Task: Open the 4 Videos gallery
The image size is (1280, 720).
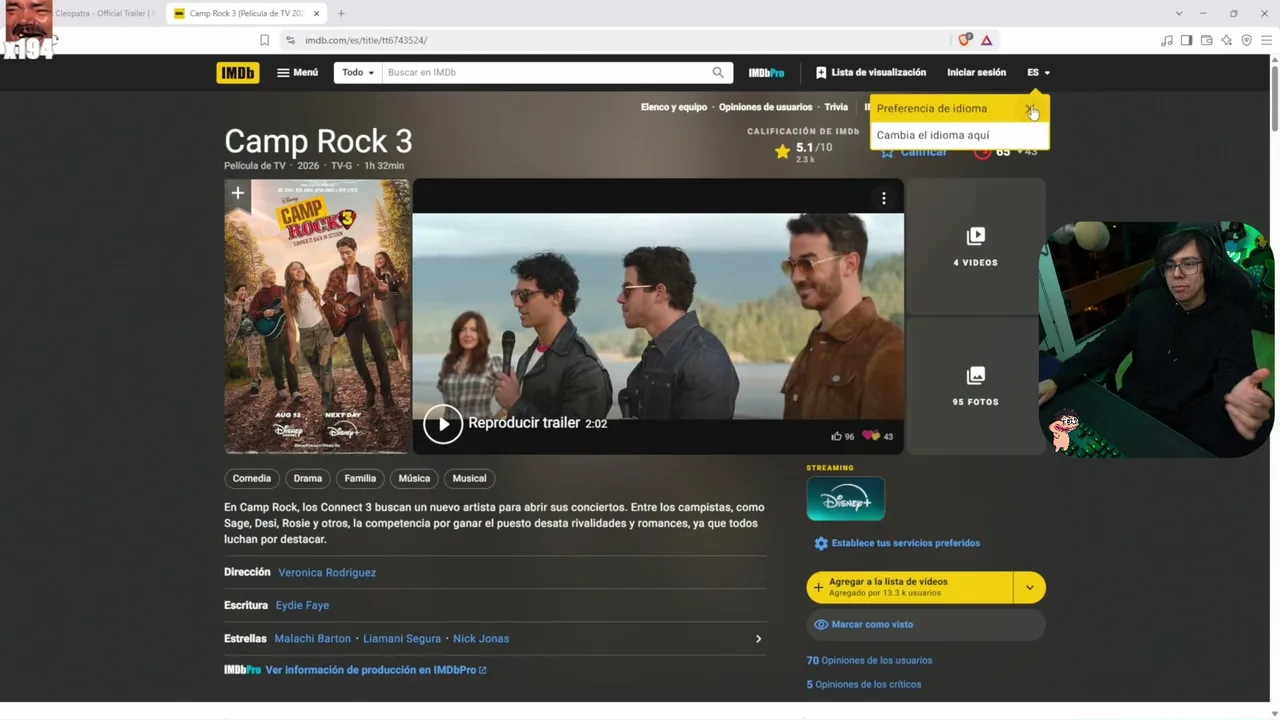Action: (975, 246)
